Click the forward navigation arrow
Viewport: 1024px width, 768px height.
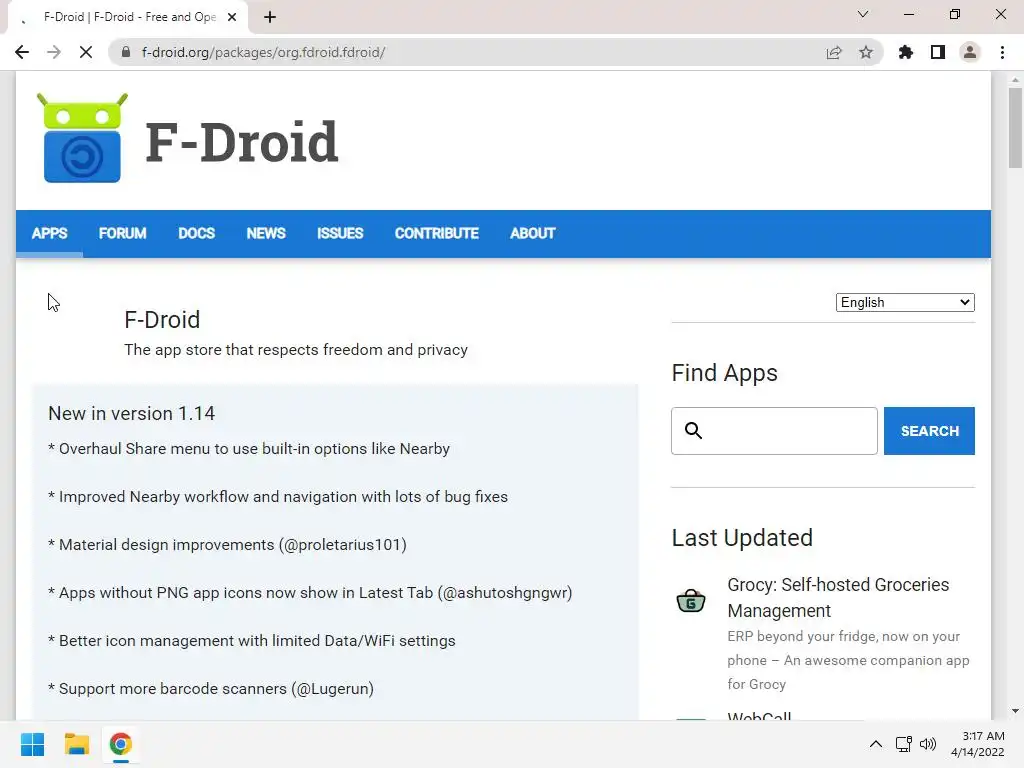(x=54, y=52)
